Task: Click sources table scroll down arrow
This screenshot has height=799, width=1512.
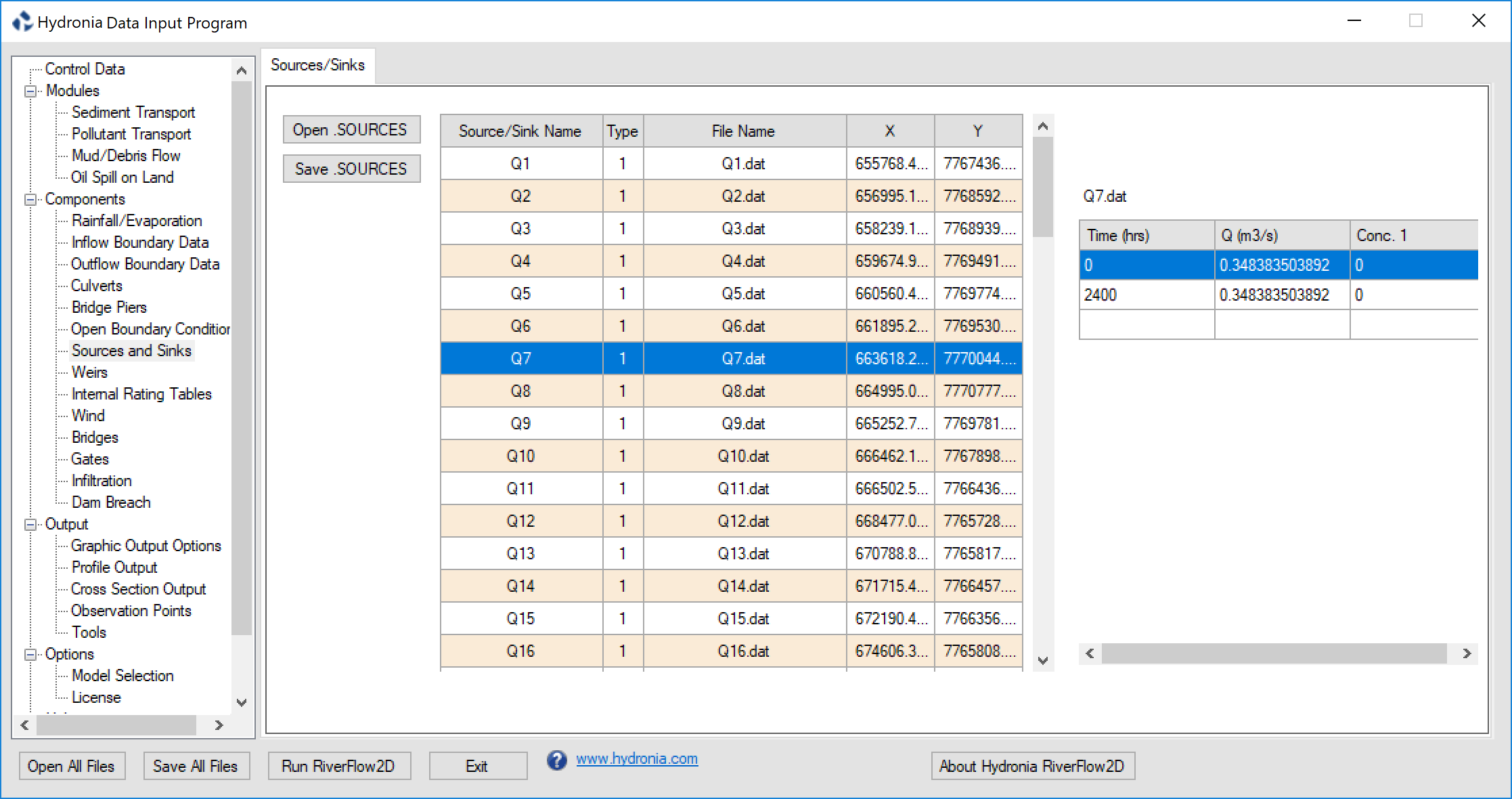Action: [1043, 660]
